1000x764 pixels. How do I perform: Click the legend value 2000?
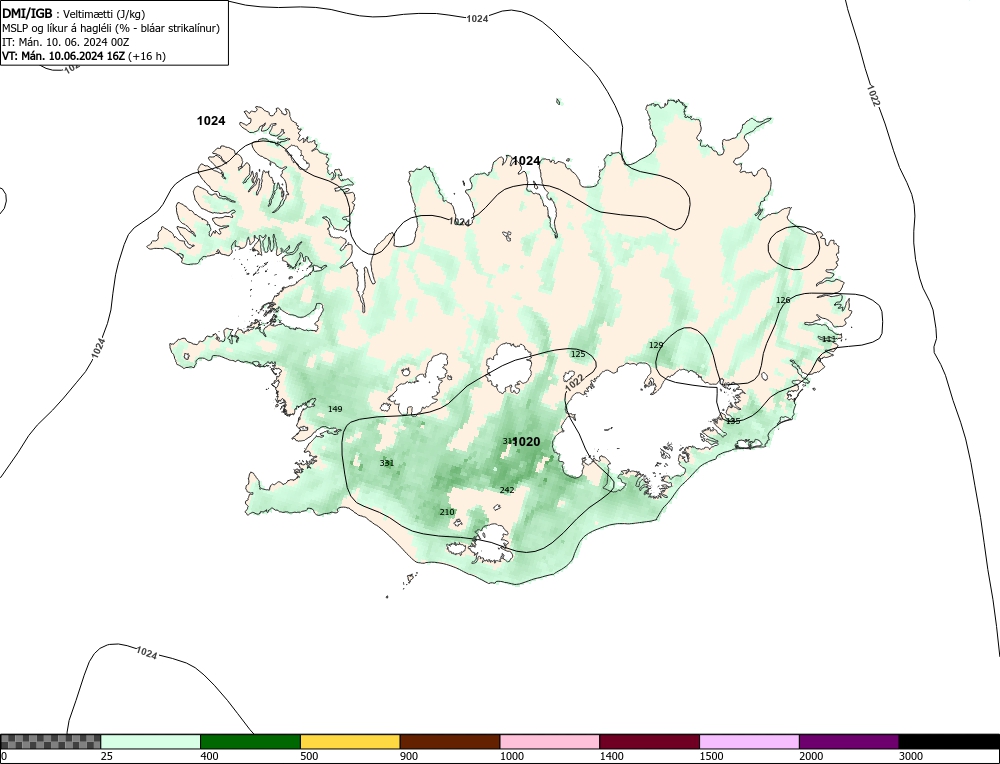click(x=811, y=756)
